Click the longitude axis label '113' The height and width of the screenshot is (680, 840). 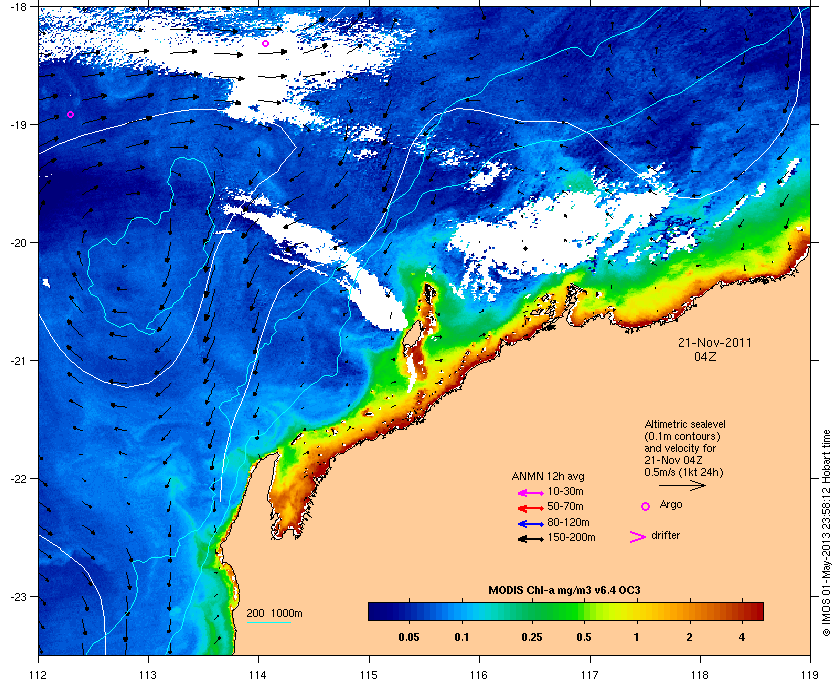point(148,675)
